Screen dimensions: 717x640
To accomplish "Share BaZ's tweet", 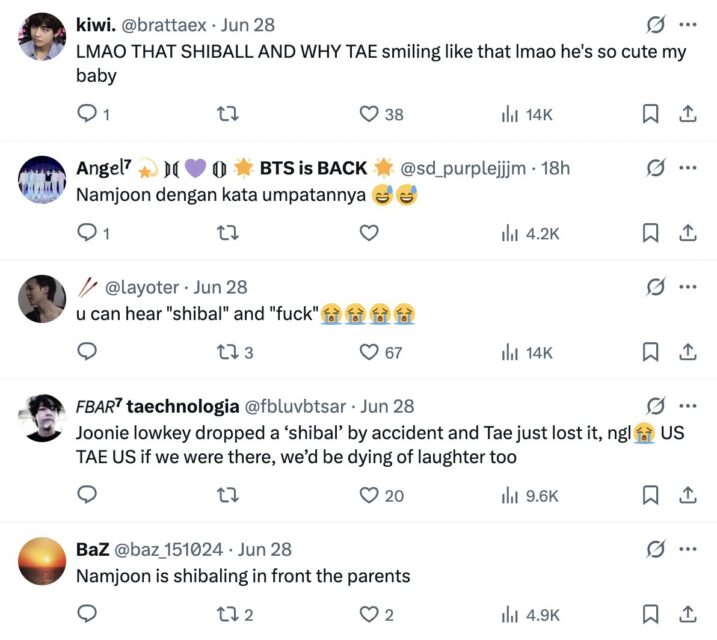I will pos(687,613).
